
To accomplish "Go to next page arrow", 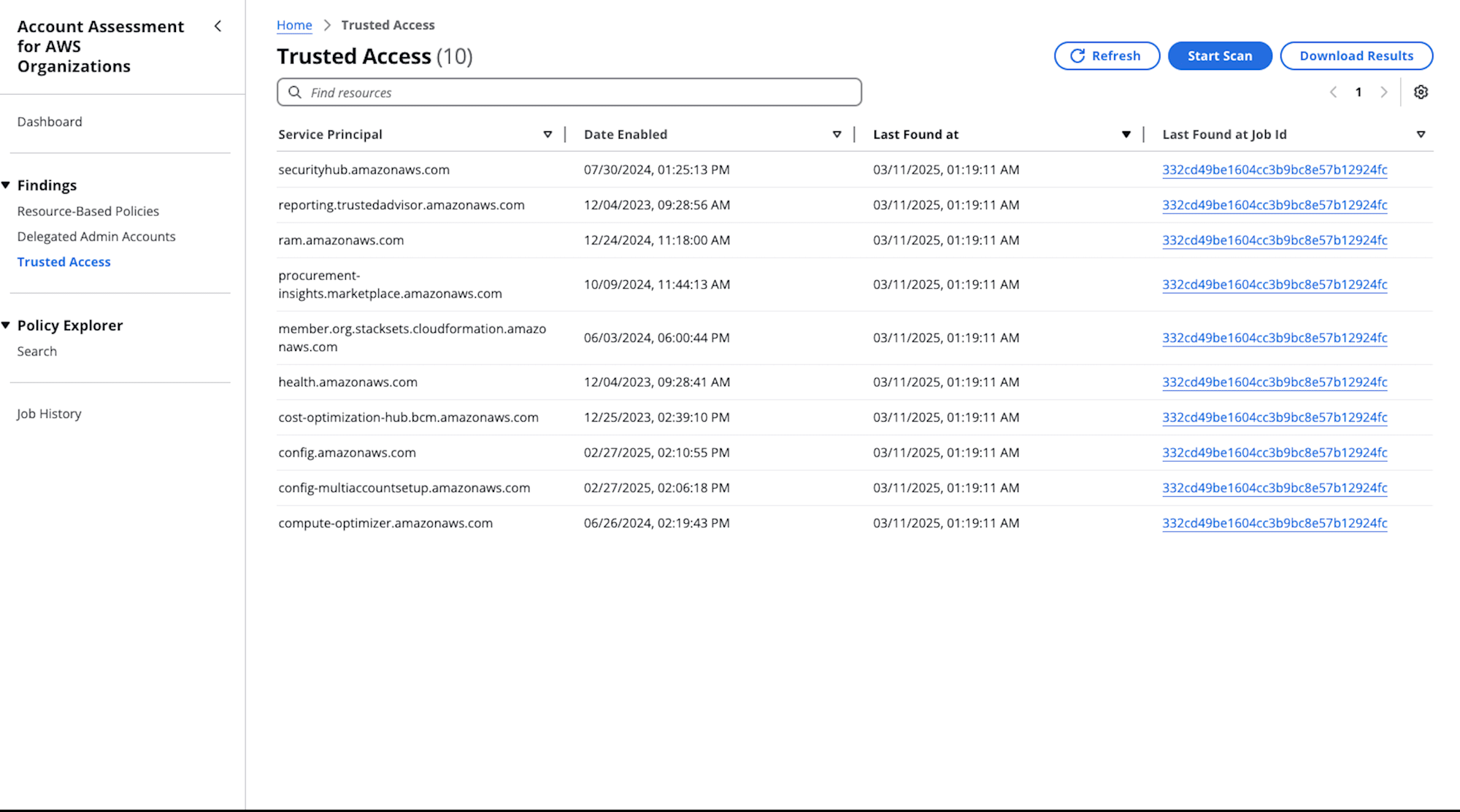I will (x=1383, y=92).
